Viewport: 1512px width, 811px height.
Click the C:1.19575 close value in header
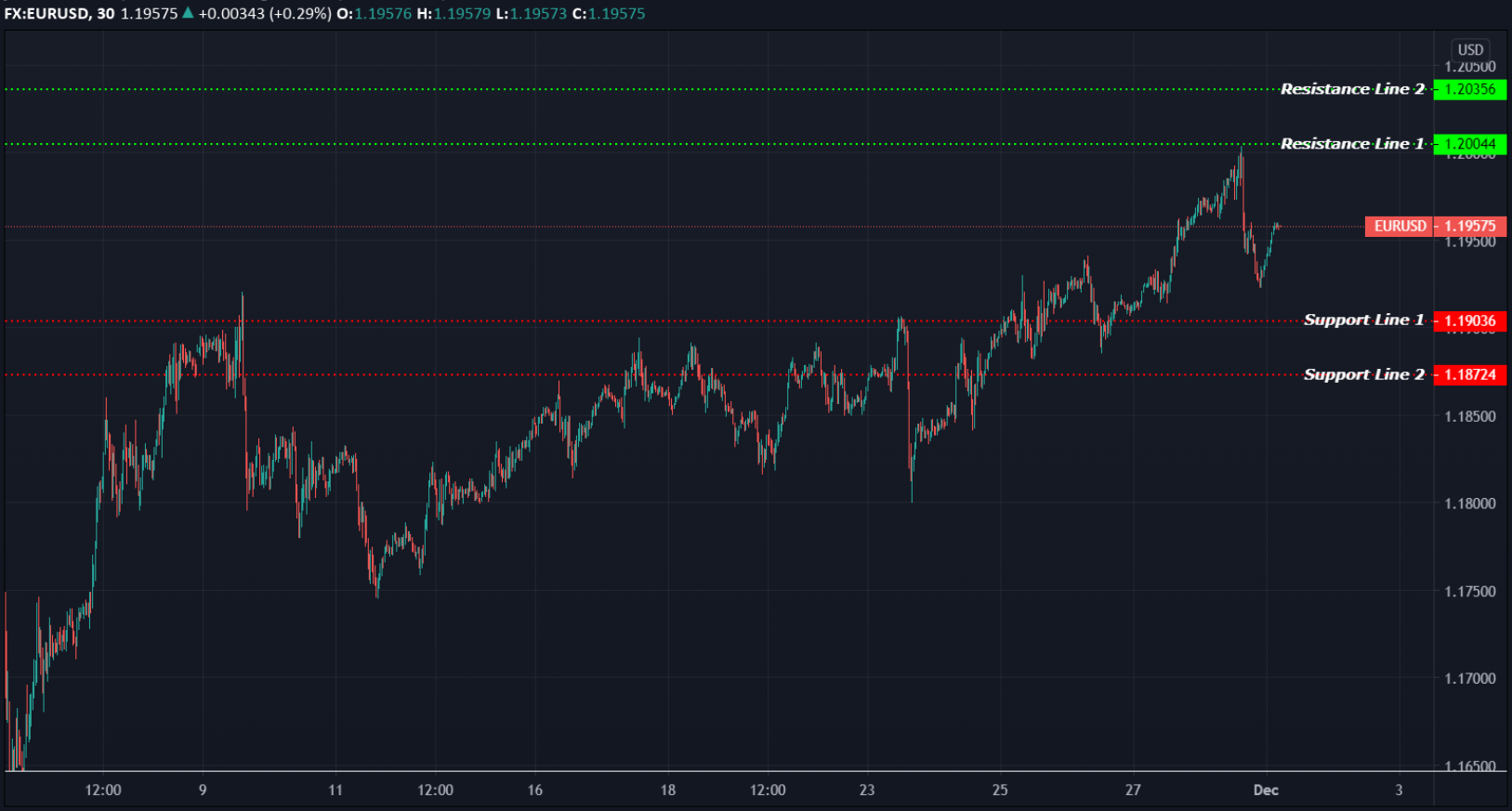pos(609,13)
